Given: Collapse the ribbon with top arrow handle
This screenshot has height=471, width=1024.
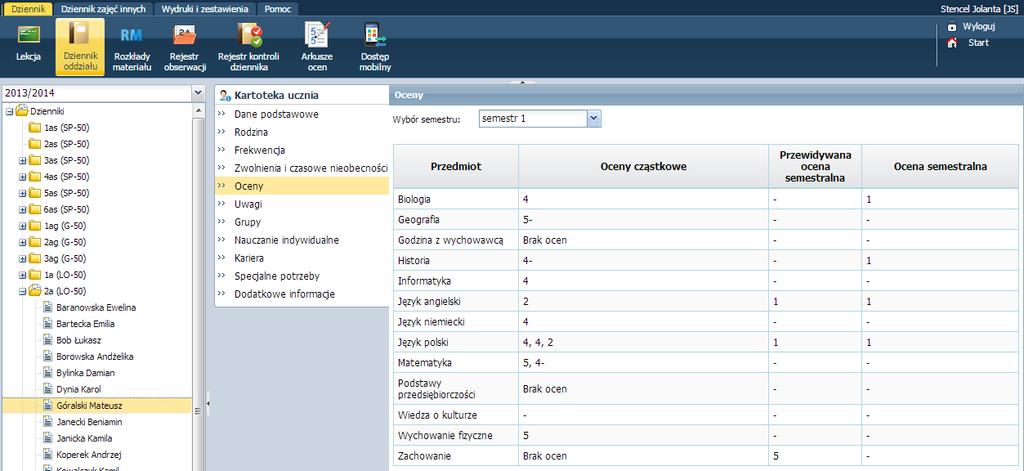Looking at the screenshot, I should coord(522,82).
